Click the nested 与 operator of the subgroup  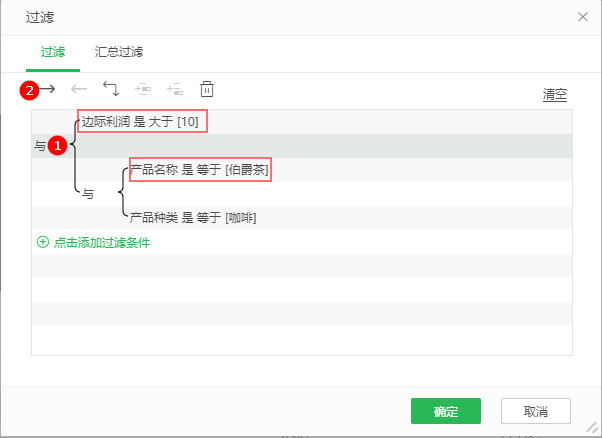point(88,194)
